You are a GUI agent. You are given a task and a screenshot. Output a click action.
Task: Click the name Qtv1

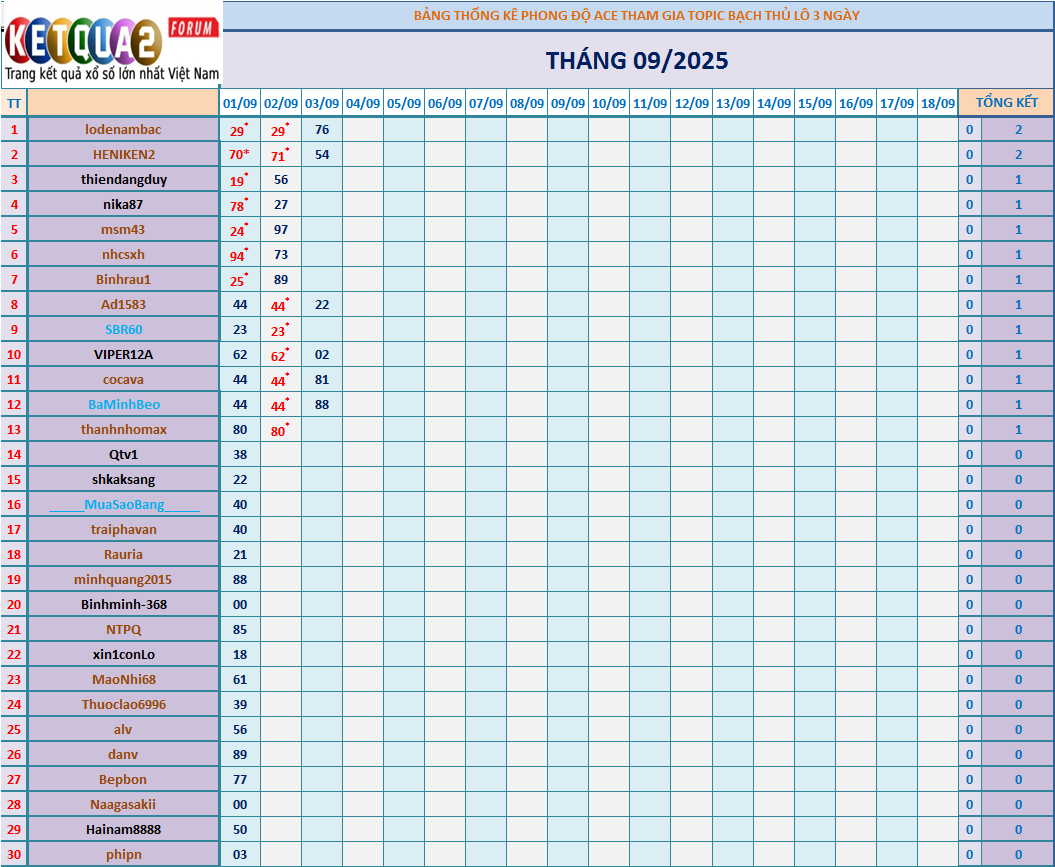coord(123,455)
